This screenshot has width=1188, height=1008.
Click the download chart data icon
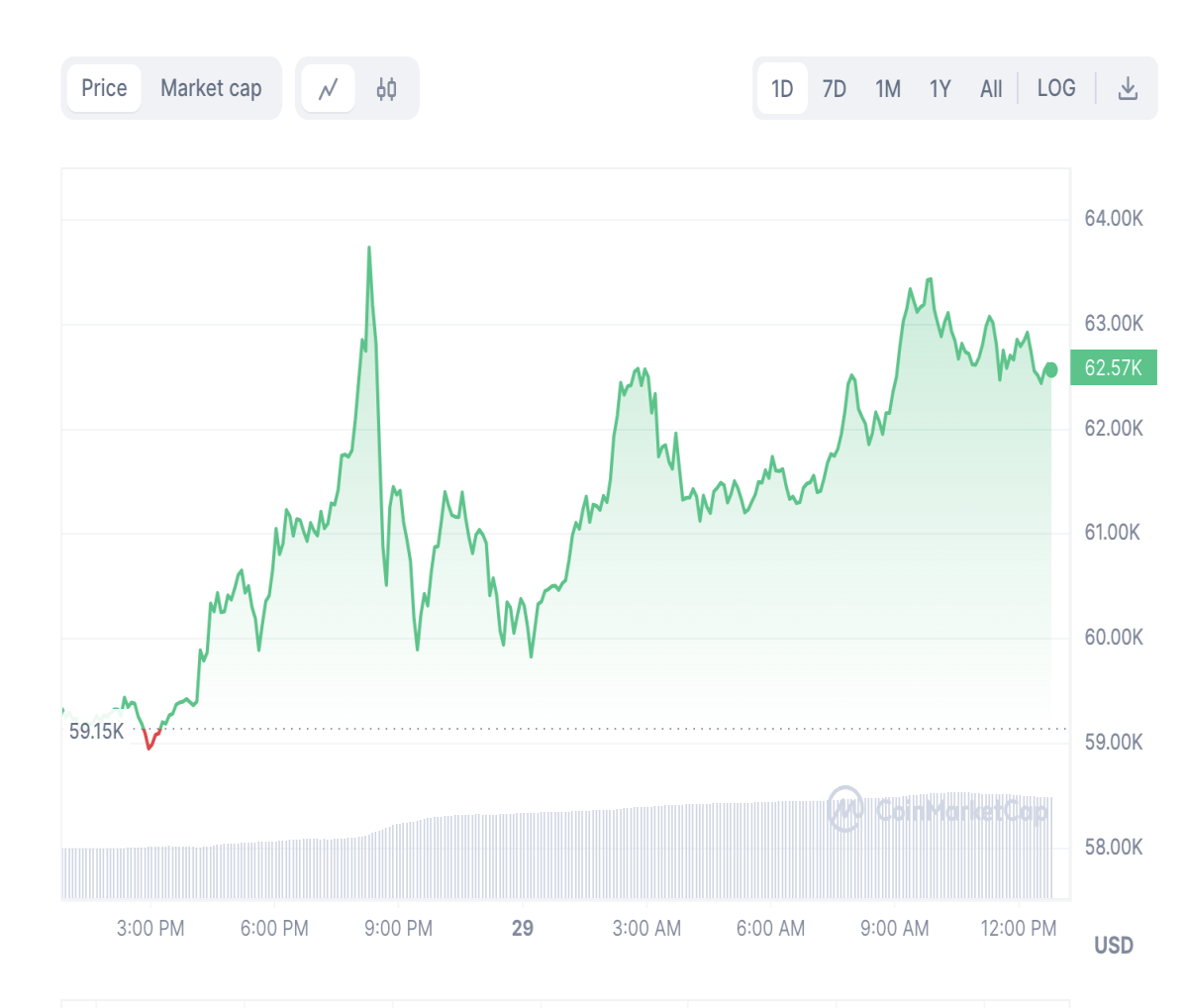coord(1128,89)
